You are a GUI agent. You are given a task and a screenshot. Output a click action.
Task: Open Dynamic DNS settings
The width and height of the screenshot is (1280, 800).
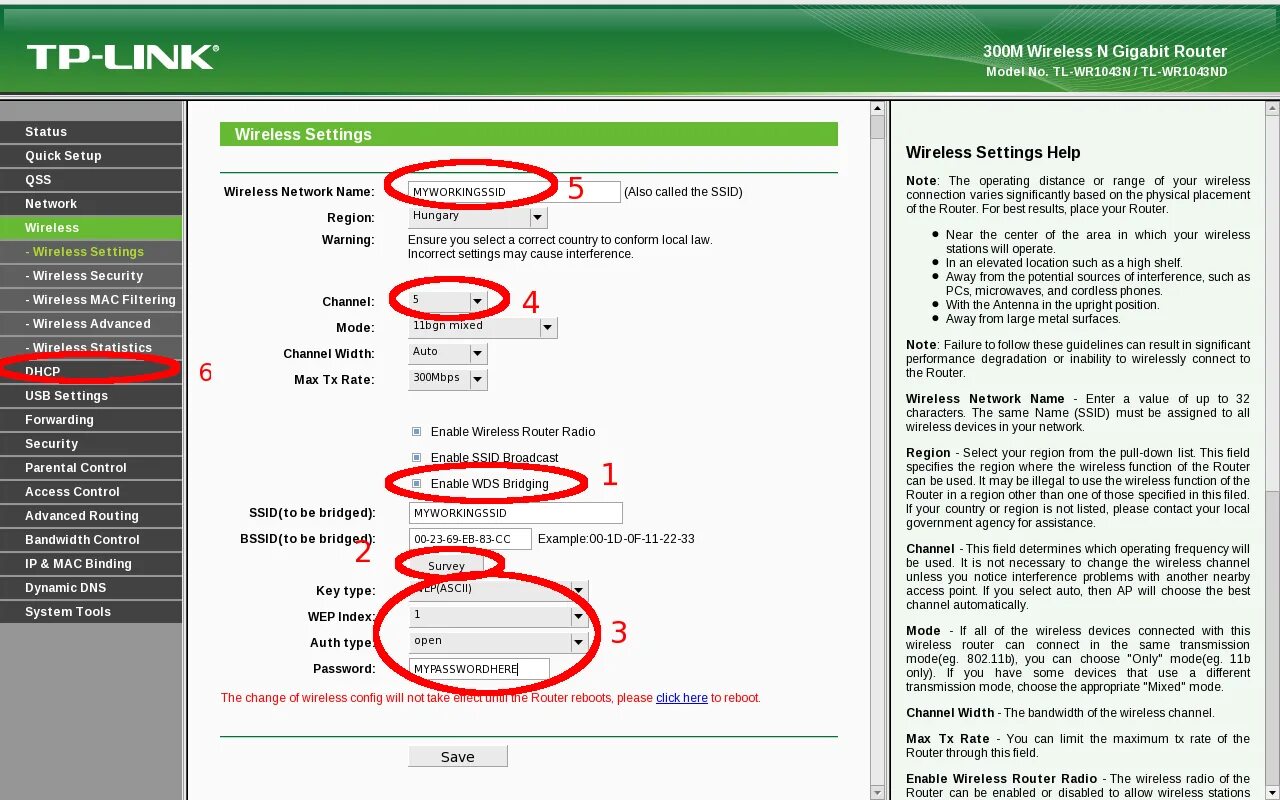91,588
